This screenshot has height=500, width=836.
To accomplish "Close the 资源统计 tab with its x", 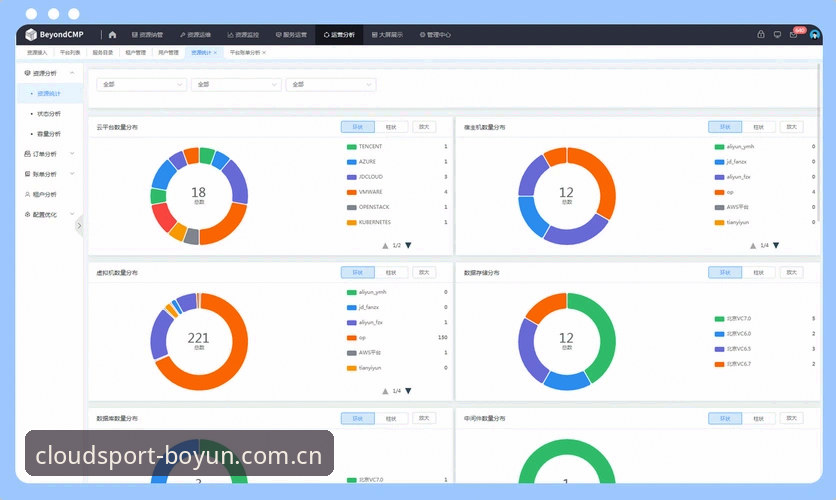I will click(215, 53).
